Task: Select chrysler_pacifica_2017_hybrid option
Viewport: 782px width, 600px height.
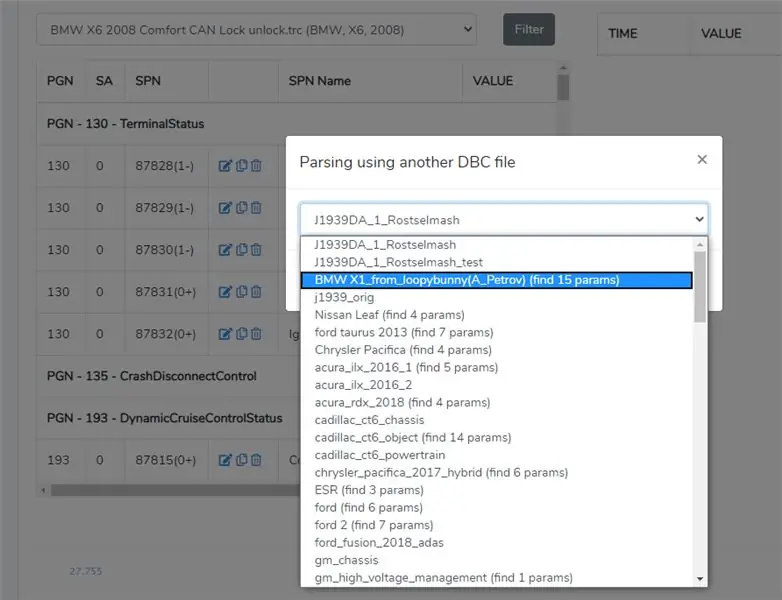Action: [496, 472]
